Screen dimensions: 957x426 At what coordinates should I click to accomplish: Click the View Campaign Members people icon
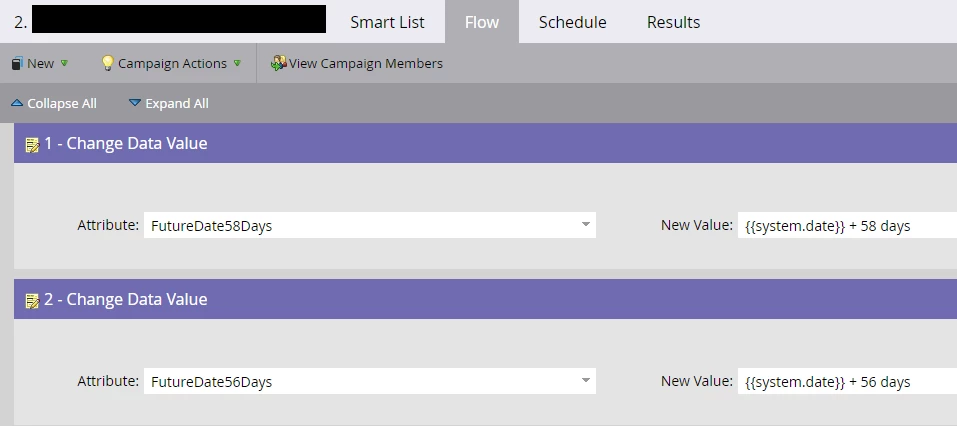point(279,63)
